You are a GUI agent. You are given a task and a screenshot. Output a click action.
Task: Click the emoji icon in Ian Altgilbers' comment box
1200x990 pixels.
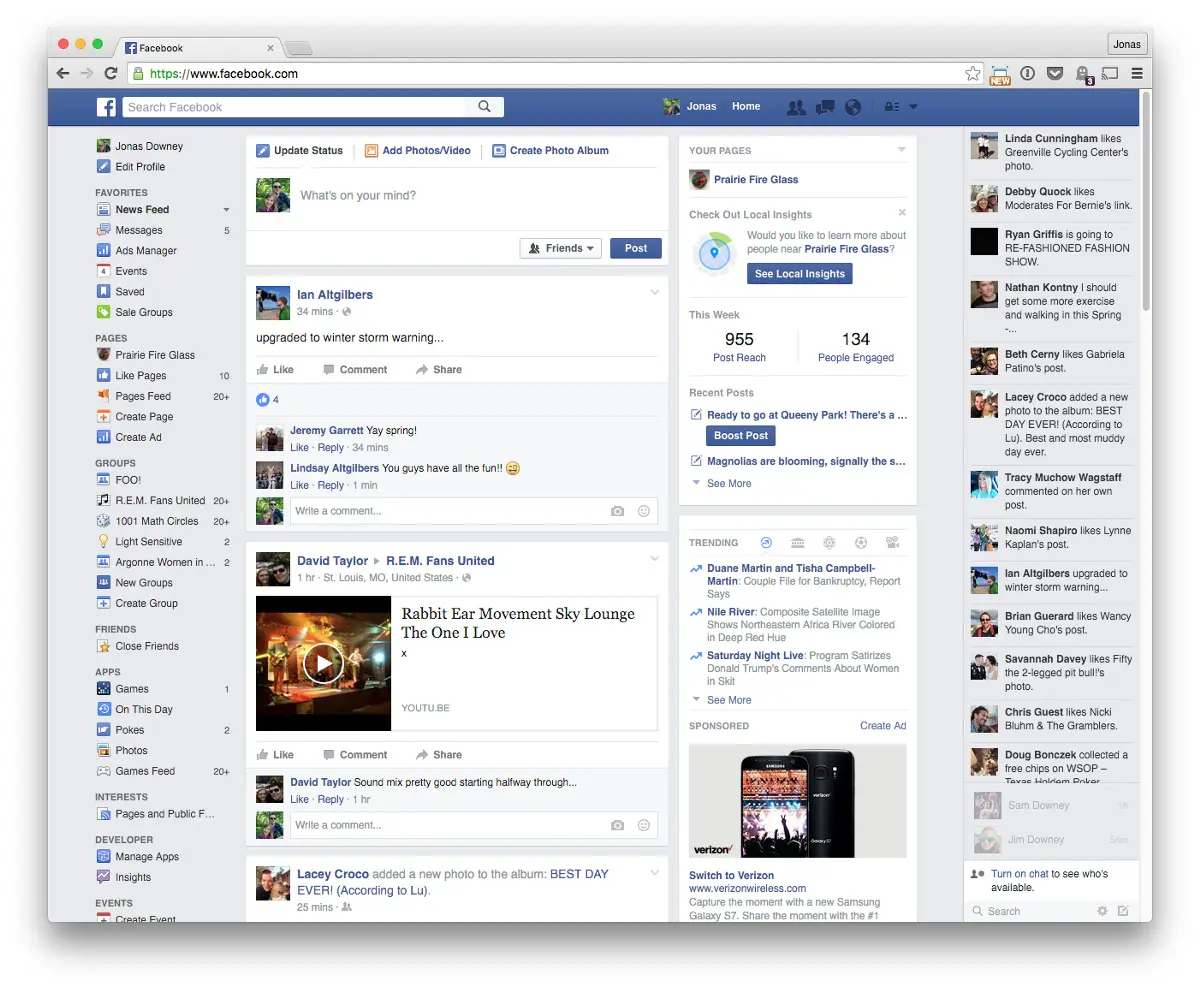[643, 511]
